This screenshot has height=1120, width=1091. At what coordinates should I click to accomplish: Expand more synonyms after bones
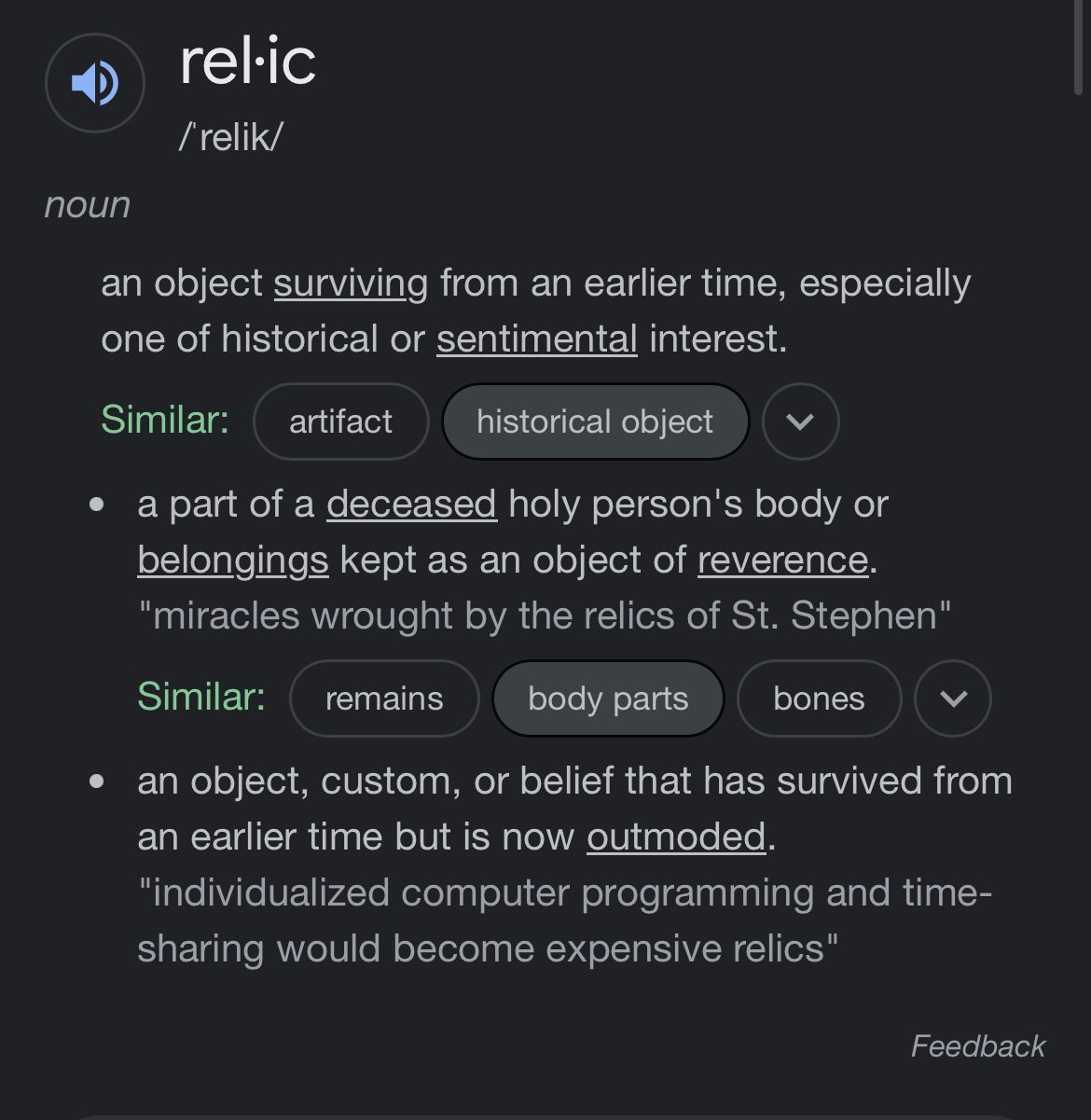point(952,698)
